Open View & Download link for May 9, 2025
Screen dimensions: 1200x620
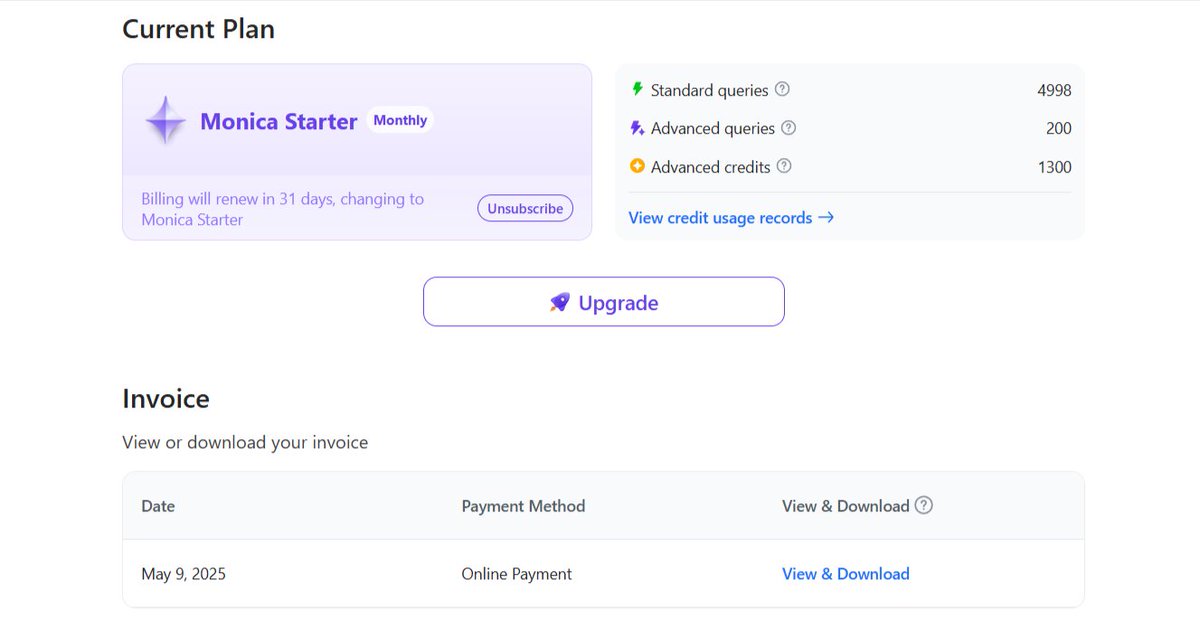tap(846, 574)
